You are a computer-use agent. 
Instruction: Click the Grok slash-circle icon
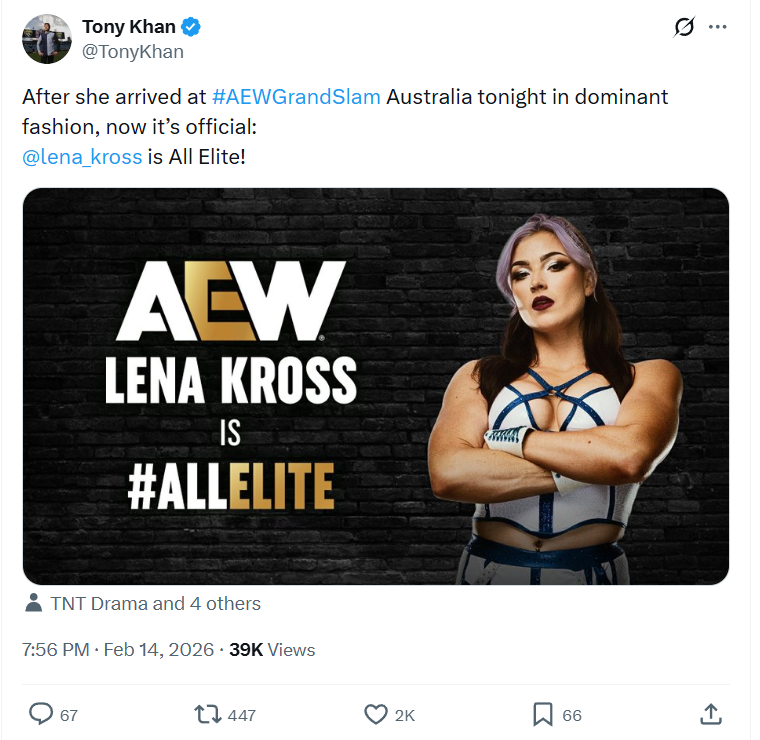684,27
